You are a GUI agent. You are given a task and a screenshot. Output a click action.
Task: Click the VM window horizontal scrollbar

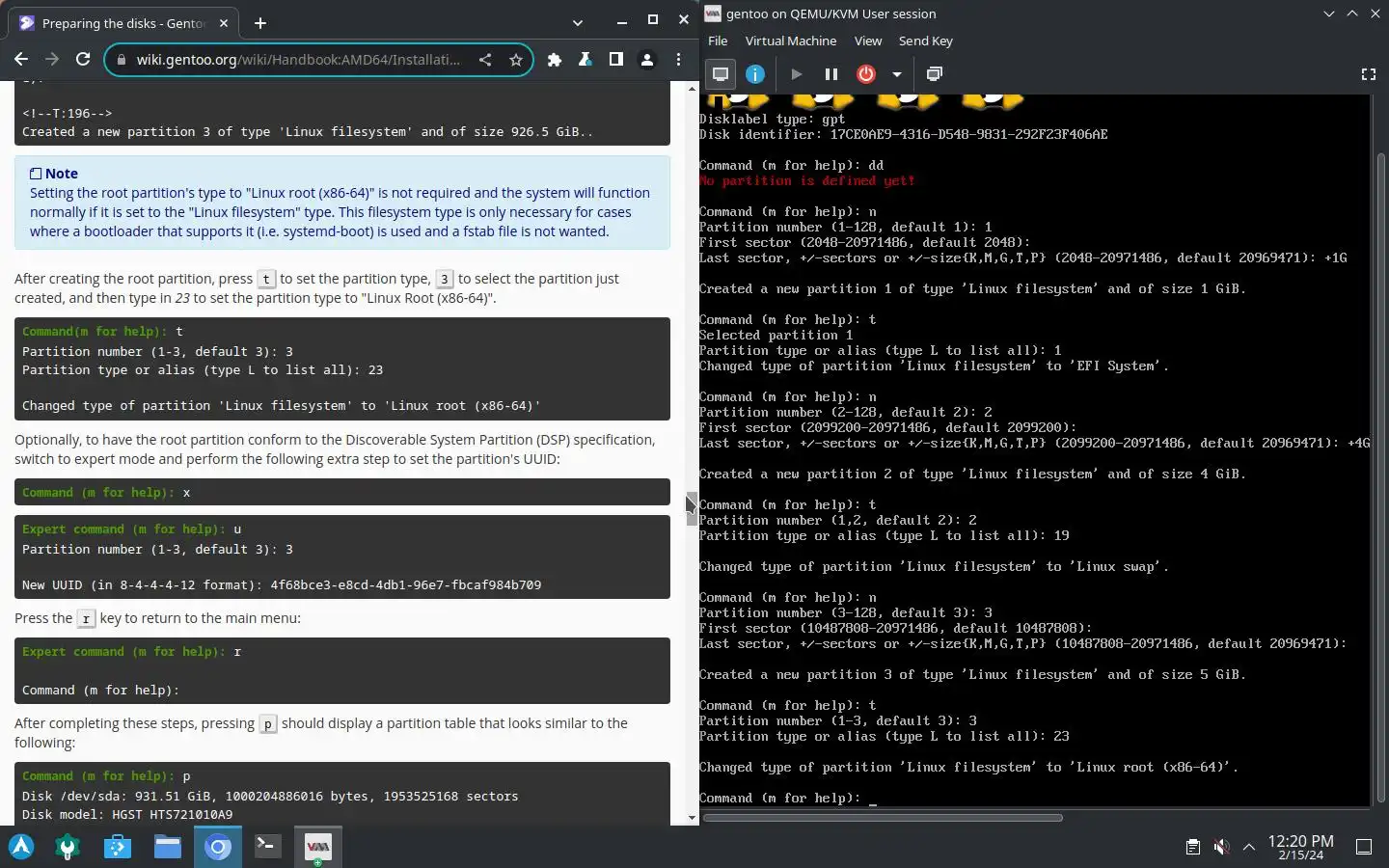tap(884, 818)
